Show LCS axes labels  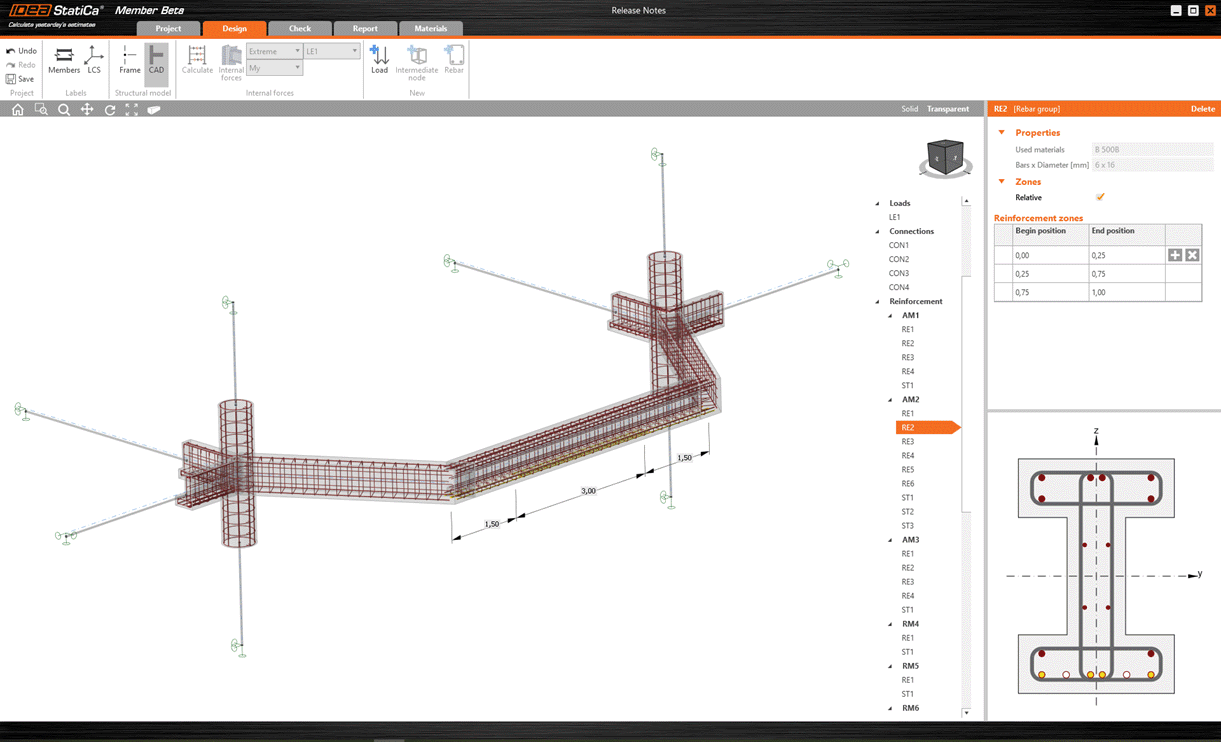94,59
